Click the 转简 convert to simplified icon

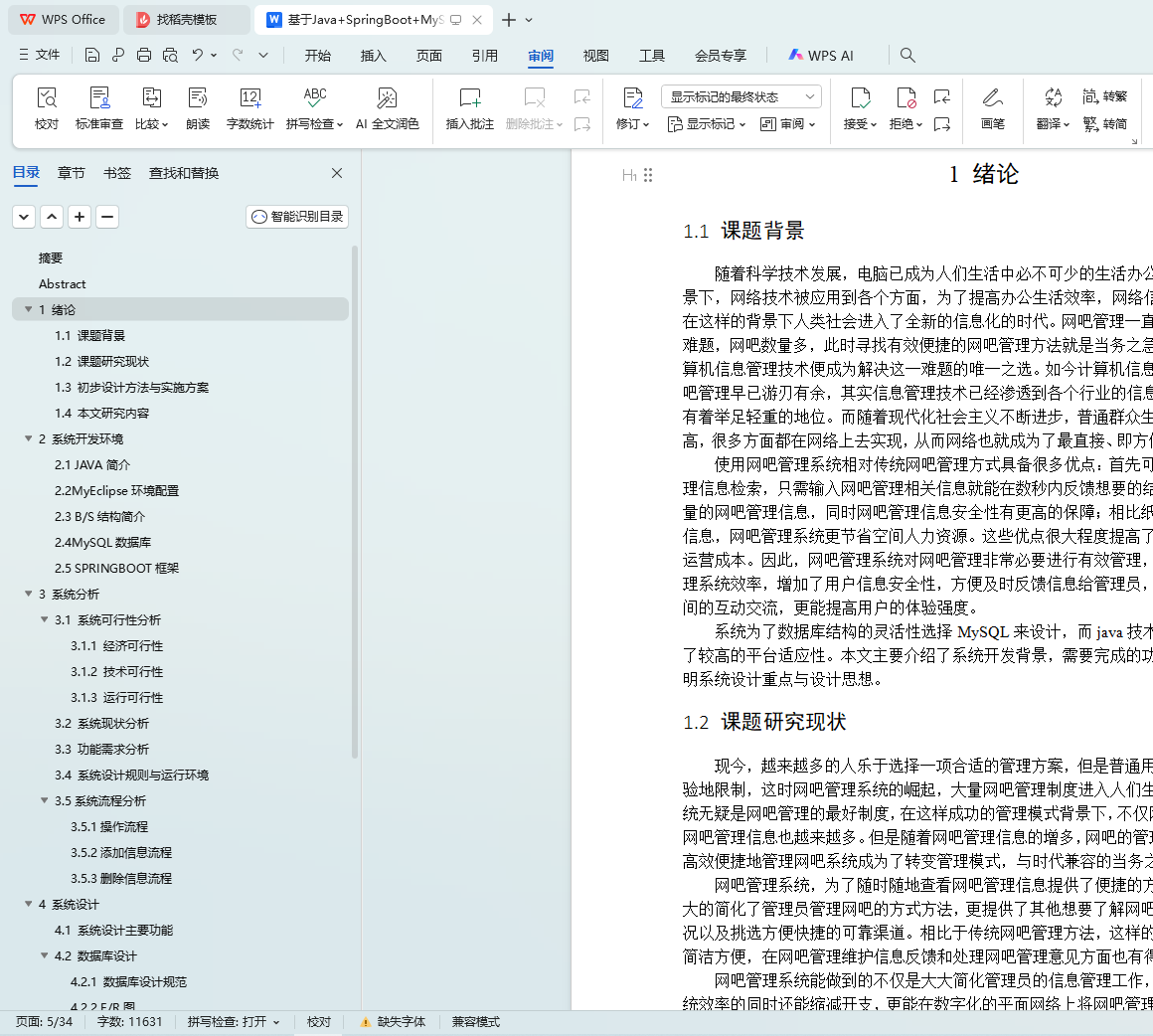tap(1104, 123)
